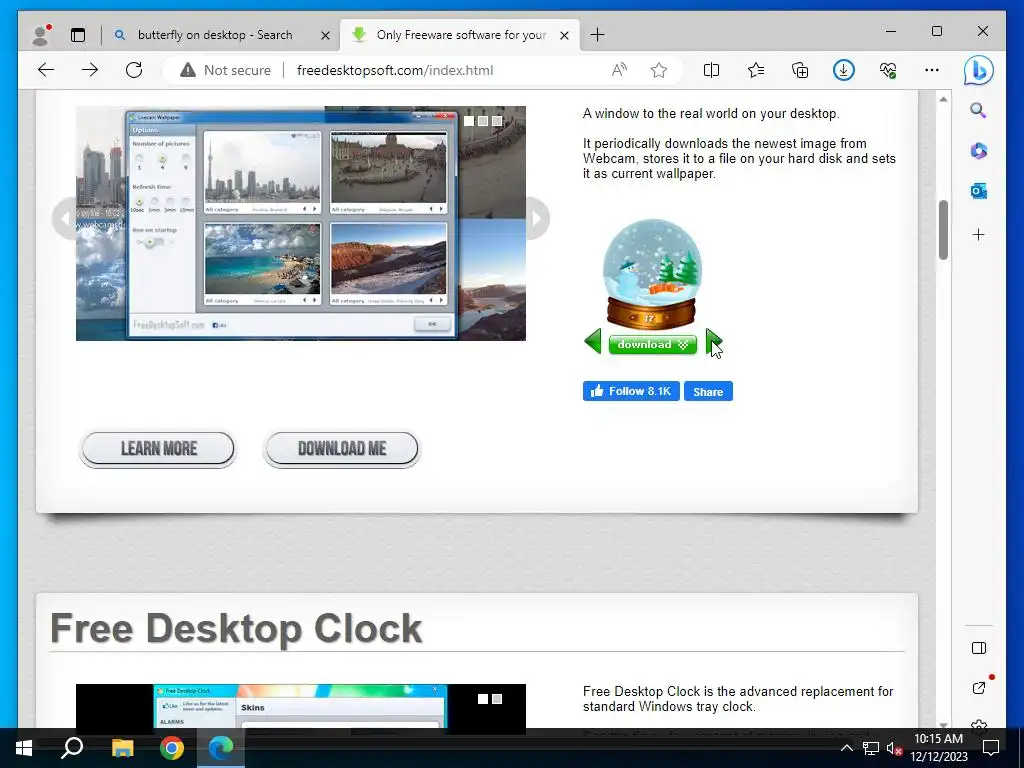Open the Read aloud icon

[x=619, y=70]
